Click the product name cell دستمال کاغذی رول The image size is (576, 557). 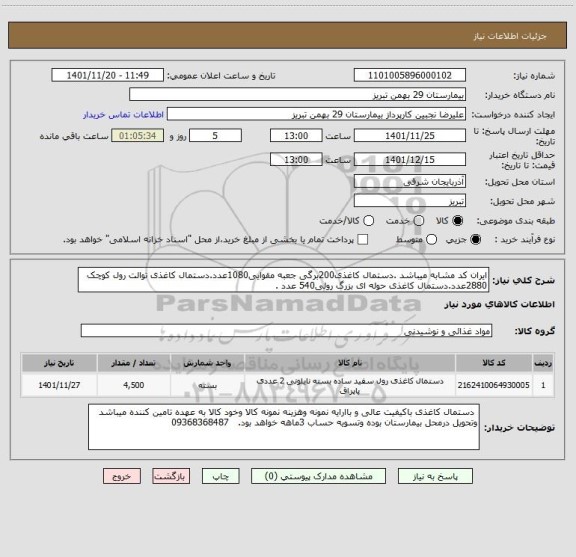click(350, 385)
